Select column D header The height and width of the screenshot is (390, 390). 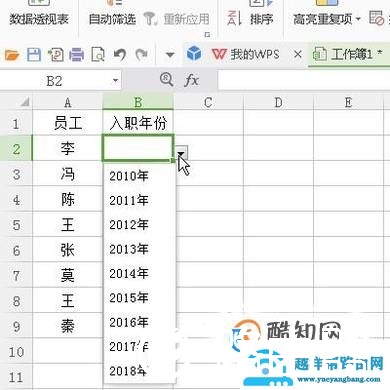278,102
